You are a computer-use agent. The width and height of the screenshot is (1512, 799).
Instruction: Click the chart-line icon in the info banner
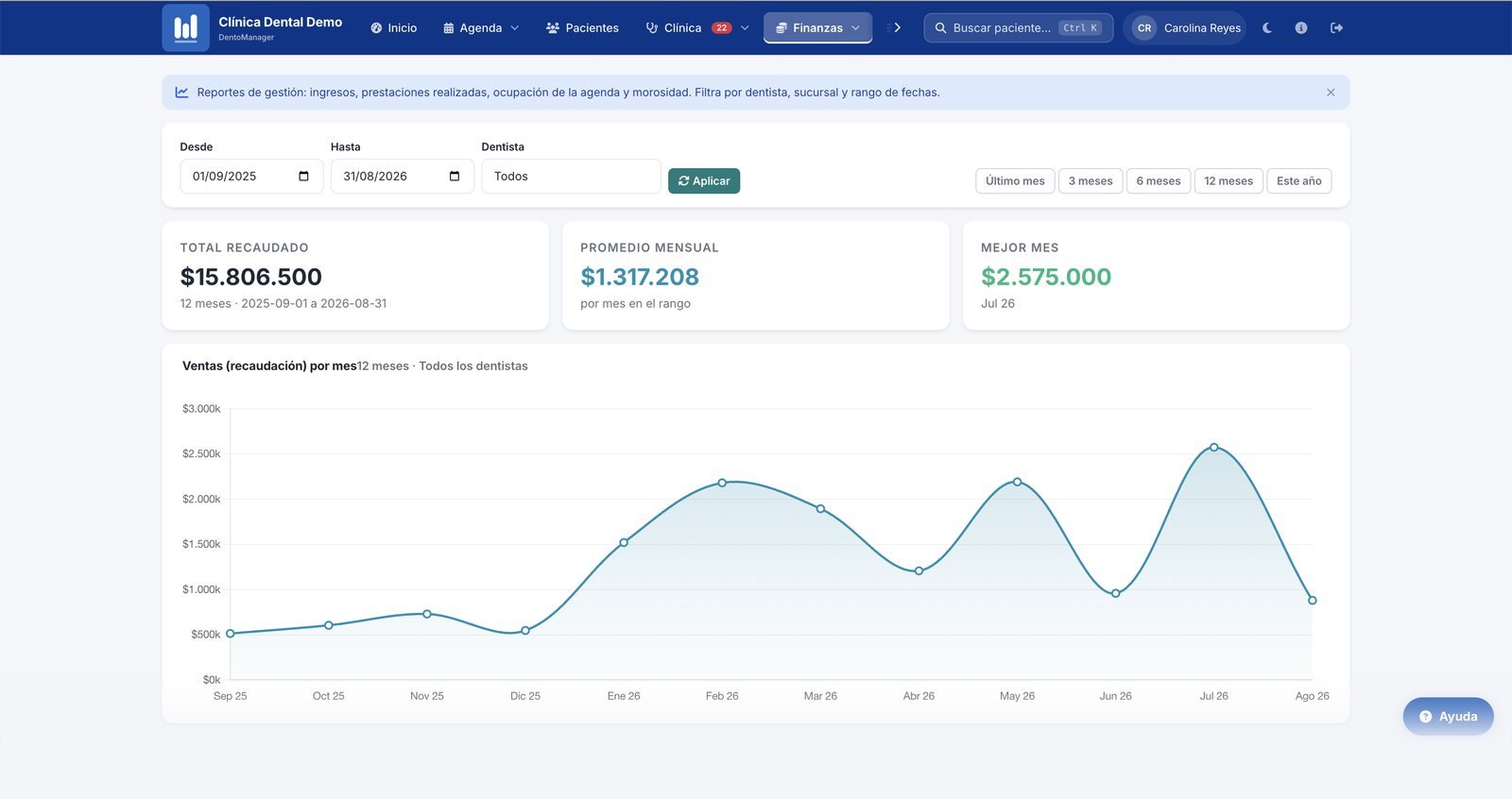pos(181,93)
